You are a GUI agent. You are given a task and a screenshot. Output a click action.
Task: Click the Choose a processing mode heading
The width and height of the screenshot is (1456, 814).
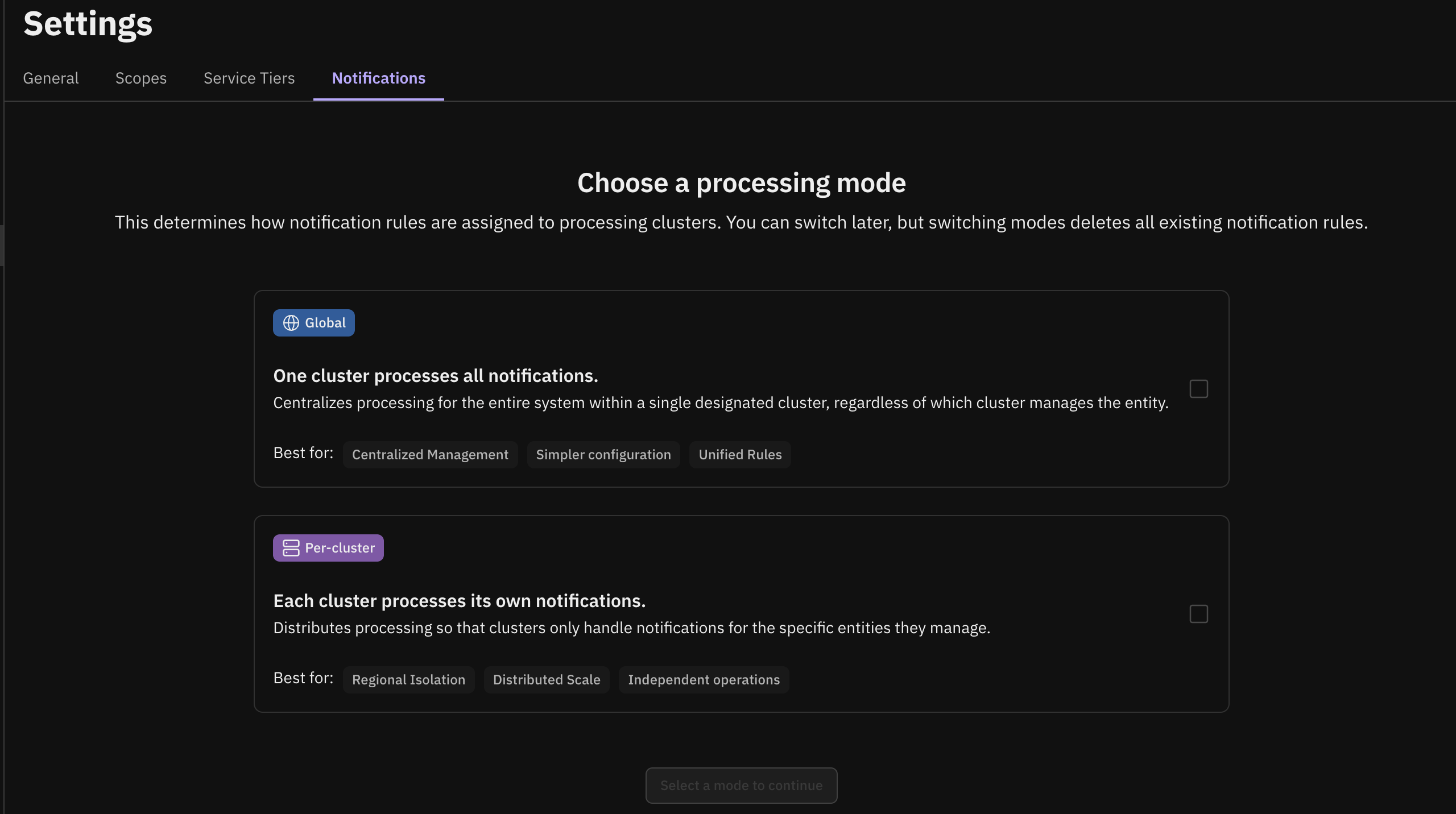[x=741, y=183]
